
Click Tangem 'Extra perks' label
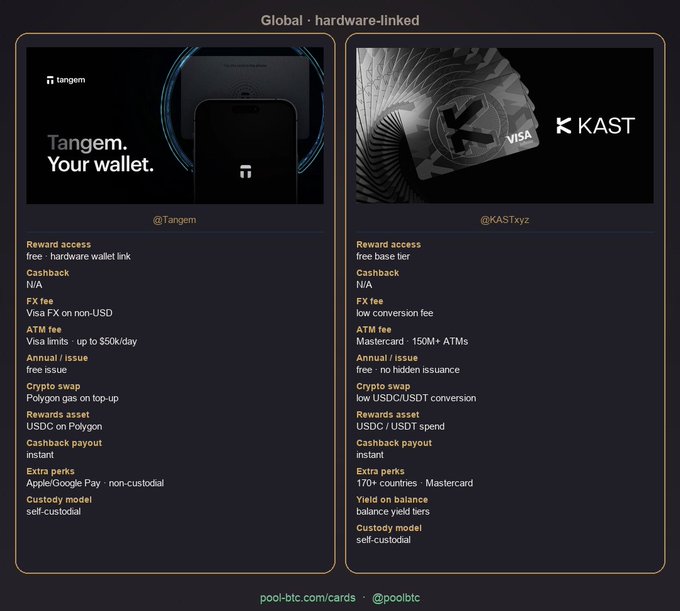50,471
